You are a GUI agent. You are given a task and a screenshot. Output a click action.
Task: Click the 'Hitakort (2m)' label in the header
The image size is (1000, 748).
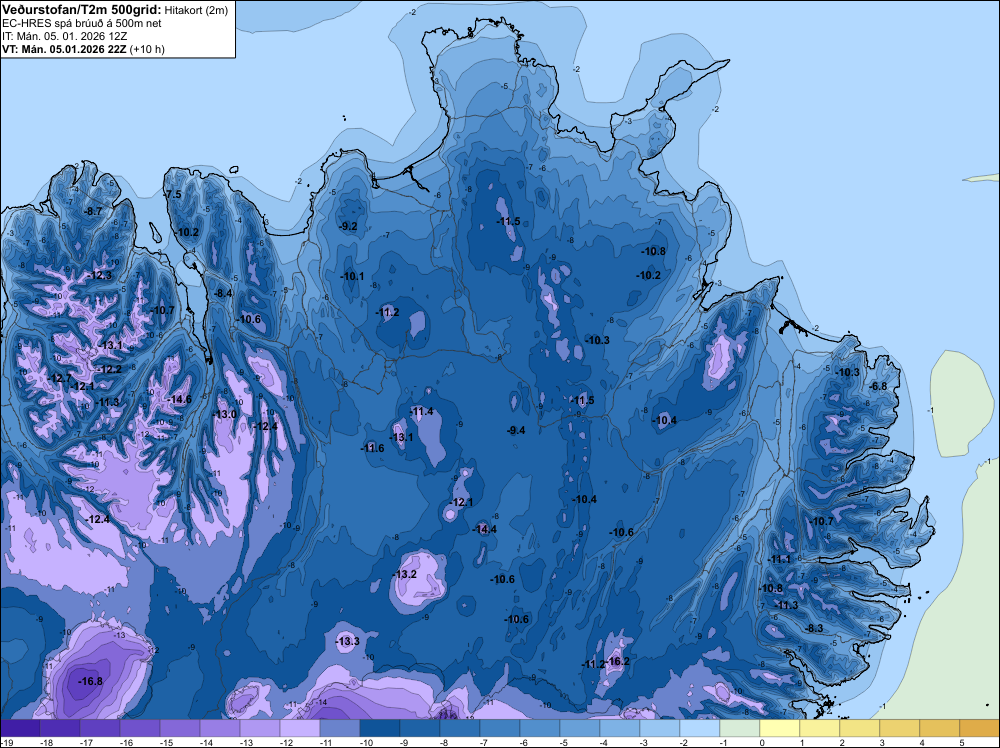196,10
